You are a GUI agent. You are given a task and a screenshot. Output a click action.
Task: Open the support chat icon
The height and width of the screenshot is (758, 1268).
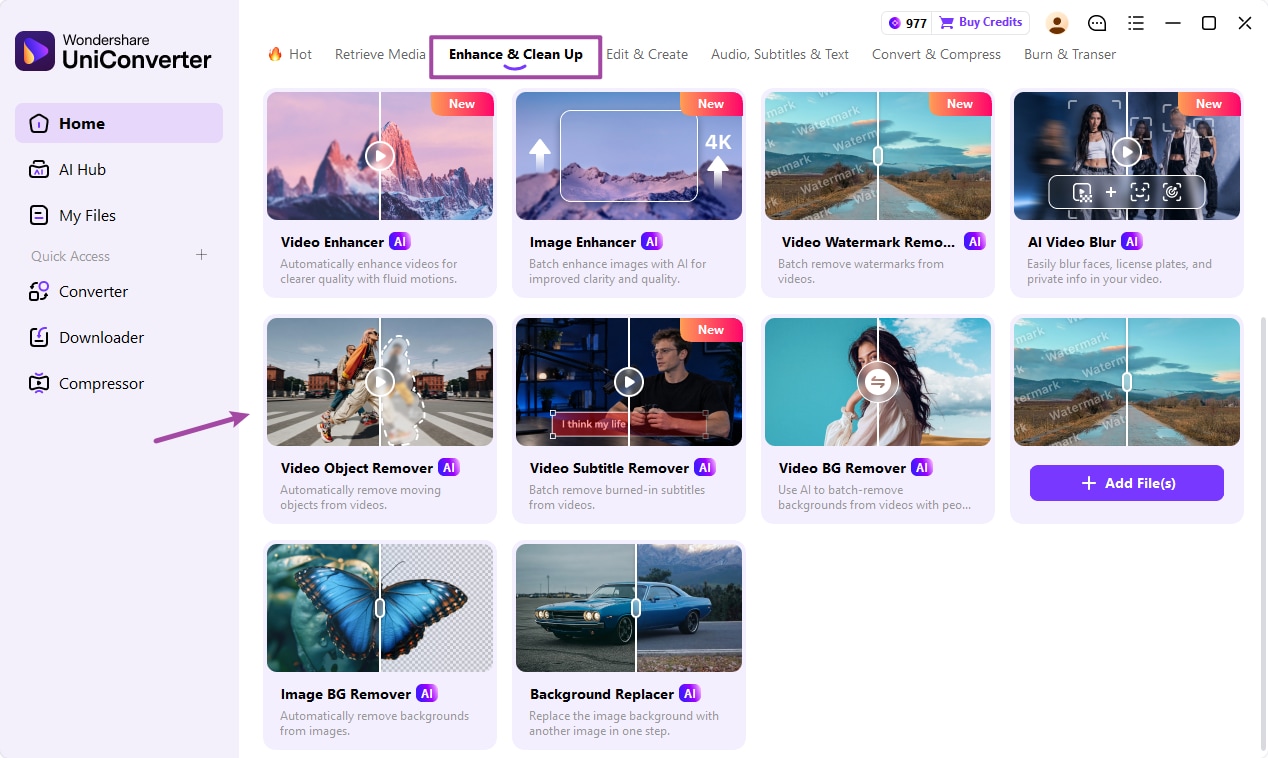1097,23
